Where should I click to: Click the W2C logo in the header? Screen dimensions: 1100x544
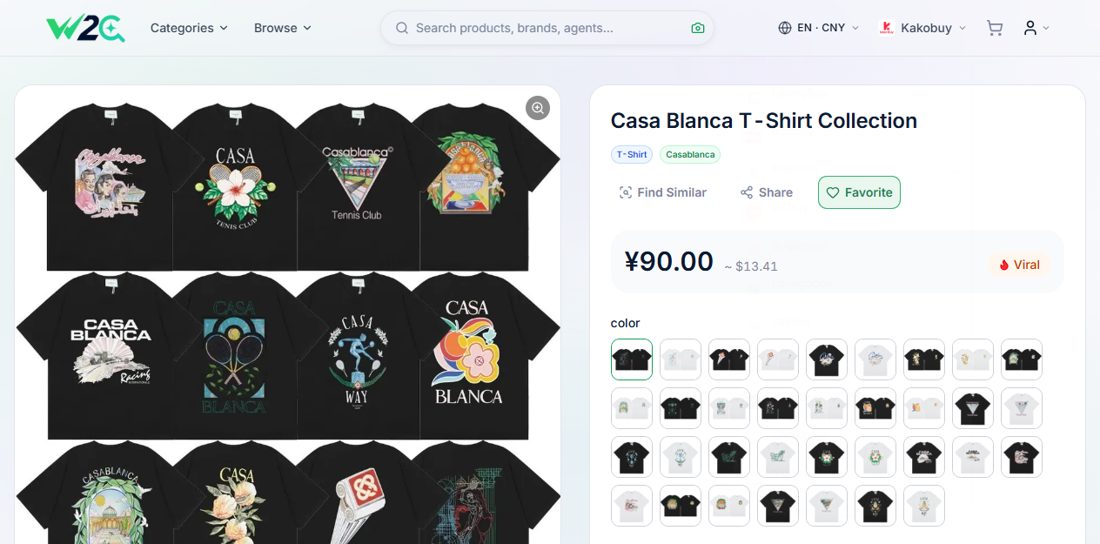pyautogui.click(x=85, y=28)
